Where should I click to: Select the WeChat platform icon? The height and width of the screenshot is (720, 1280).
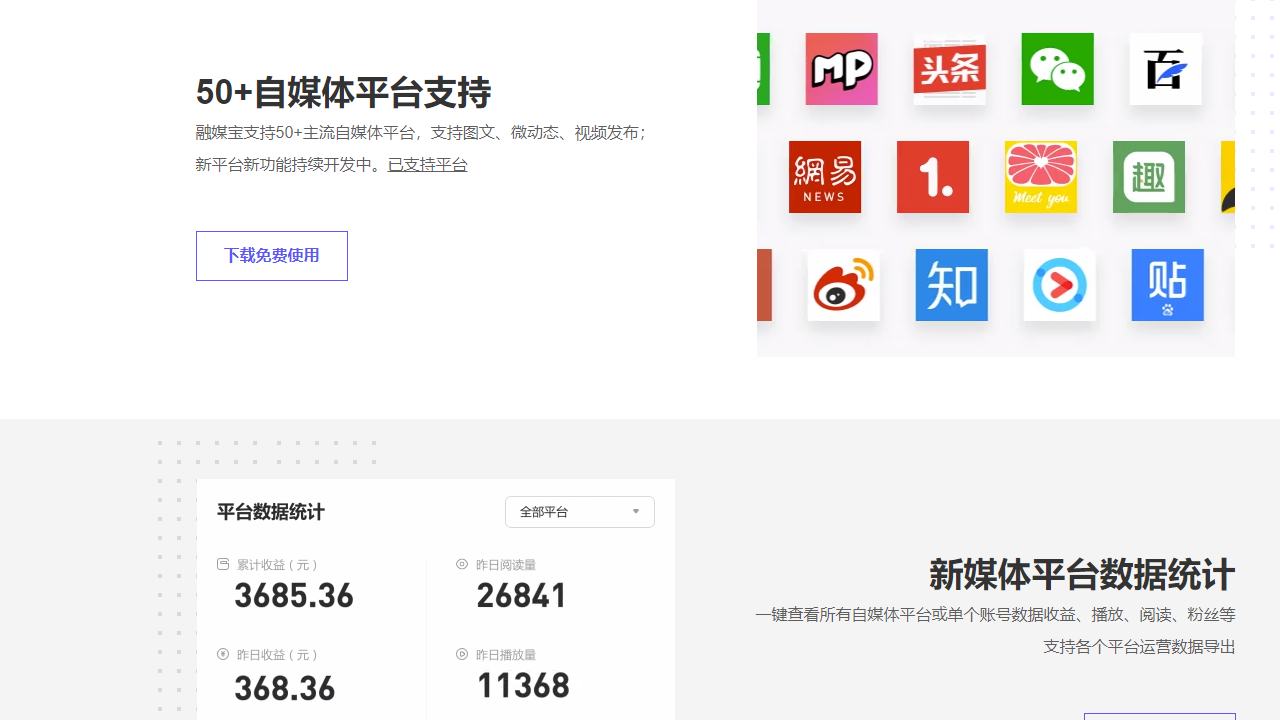coord(1057,69)
